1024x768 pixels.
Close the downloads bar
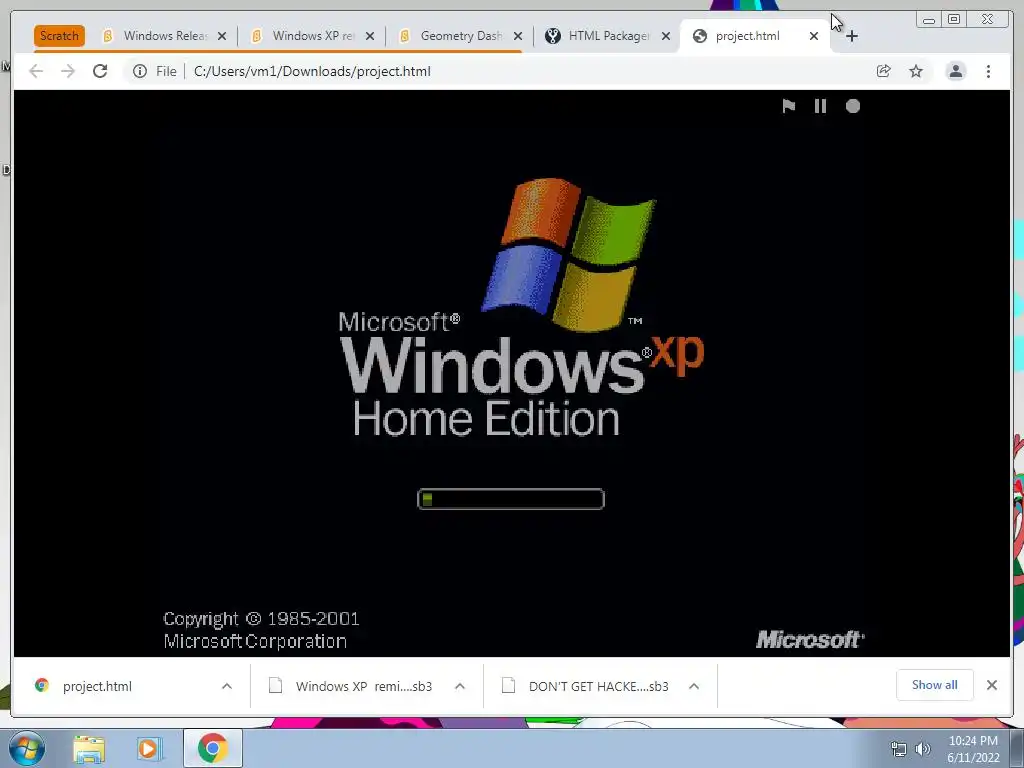coord(992,684)
